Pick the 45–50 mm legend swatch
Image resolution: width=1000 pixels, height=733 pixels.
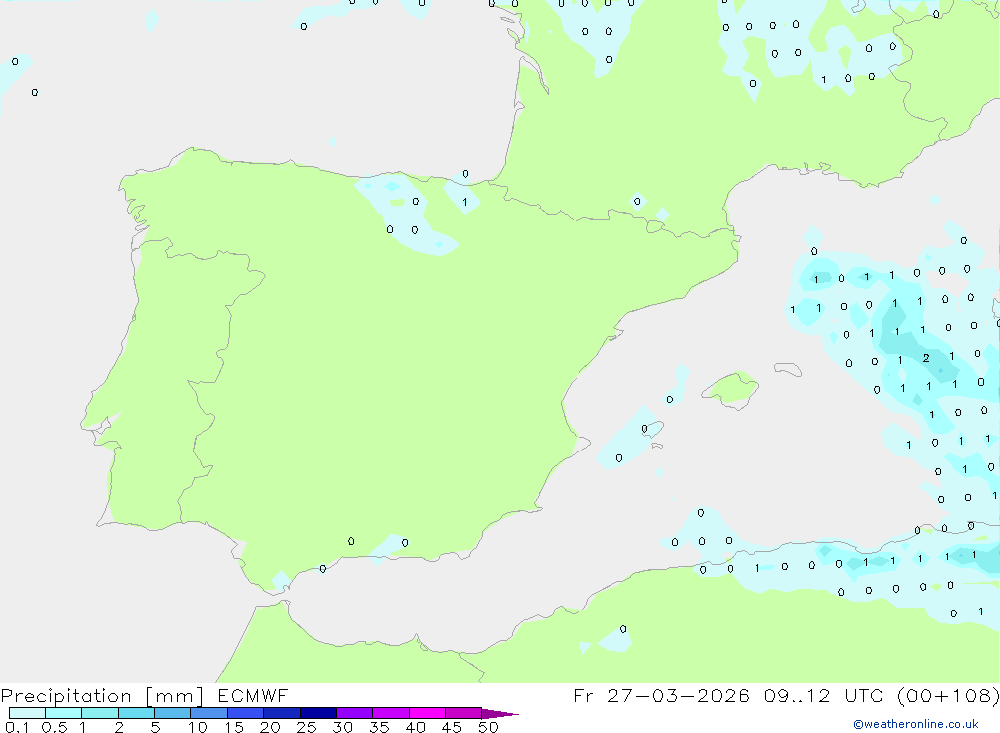pyautogui.click(x=463, y=713)
